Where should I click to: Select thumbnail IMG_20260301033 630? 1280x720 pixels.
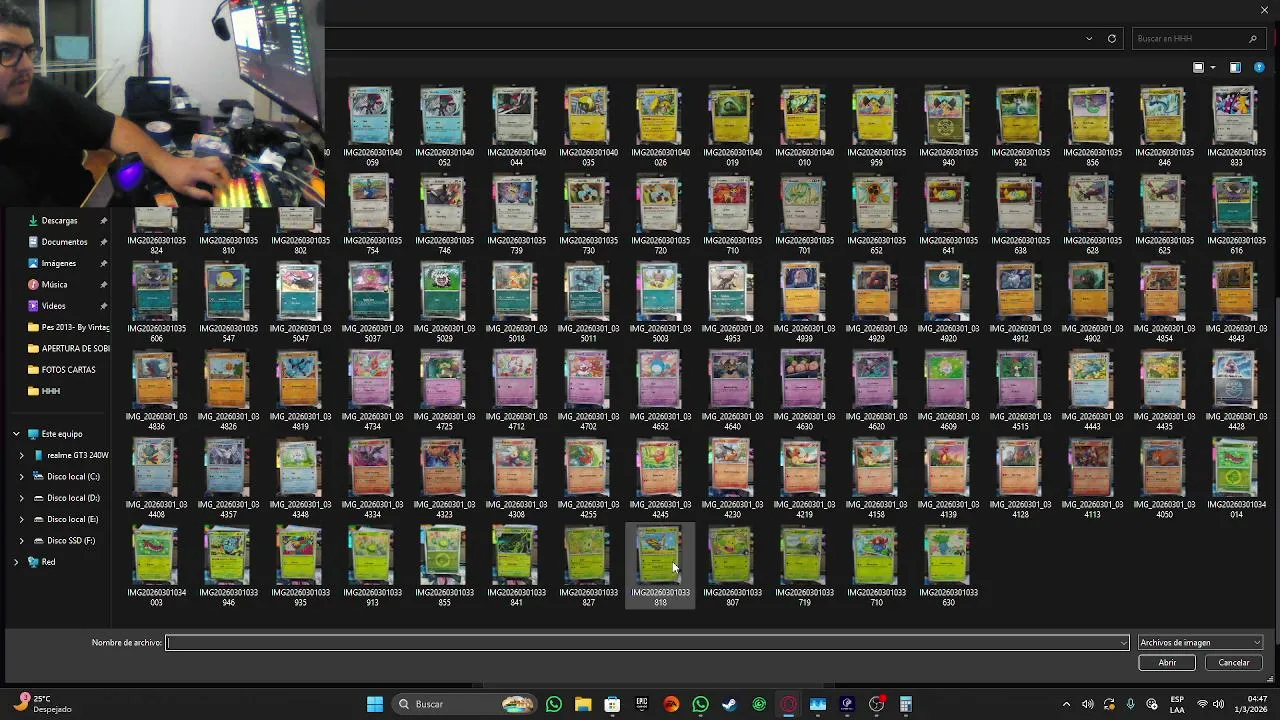point(948,567)
